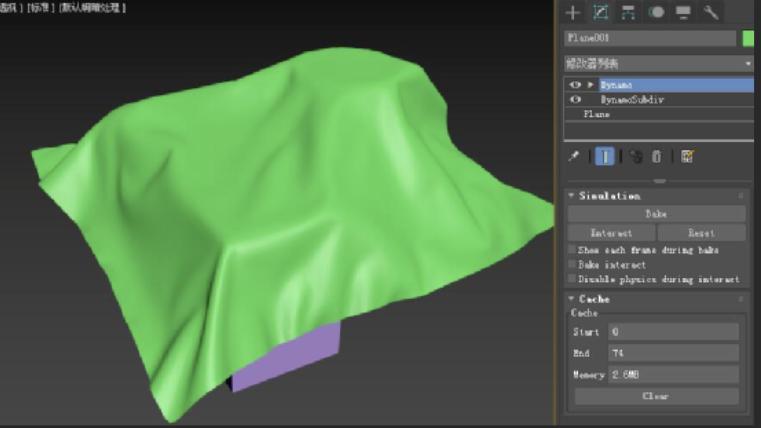The width and height of the screenshot is (761, 428).
Task: Expand the Dynamo modifier sub-levels arrow
Action: coord(591,85)
